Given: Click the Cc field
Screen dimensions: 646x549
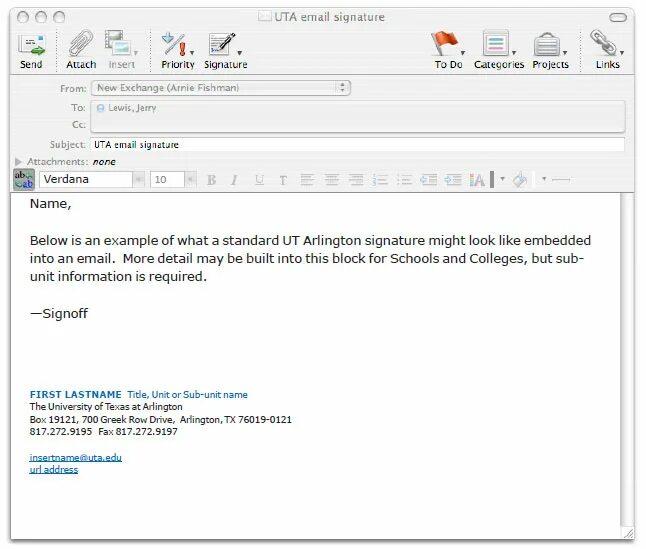Looking at the screenshot, I should tap(358, 125).
